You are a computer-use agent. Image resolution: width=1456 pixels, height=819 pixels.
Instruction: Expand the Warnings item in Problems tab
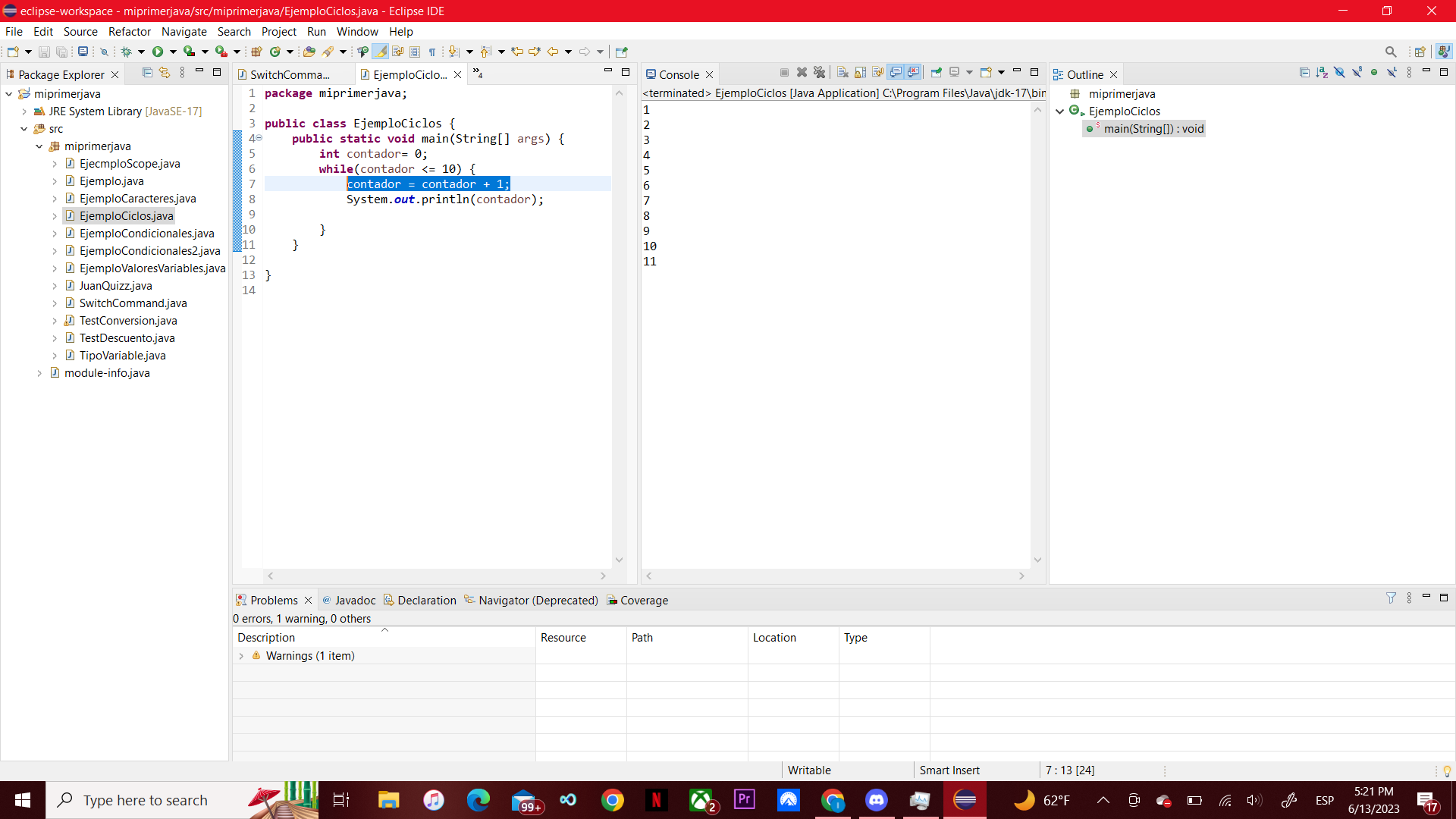point(241,655)
